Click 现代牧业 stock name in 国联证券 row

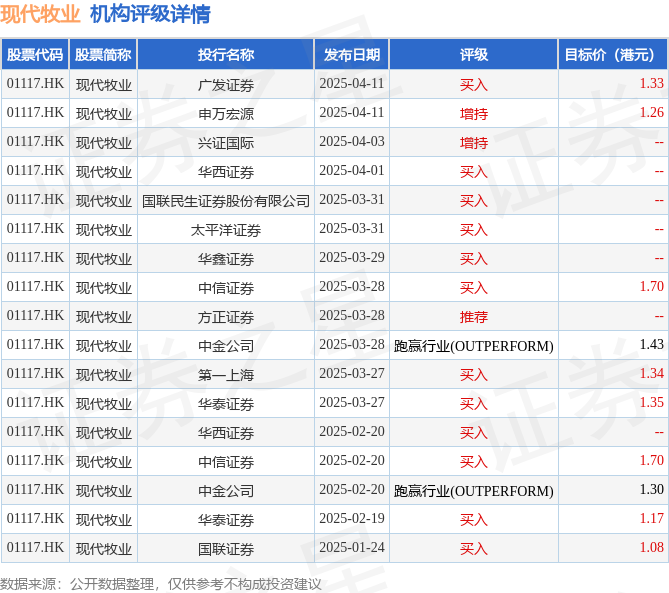point(104,549)
